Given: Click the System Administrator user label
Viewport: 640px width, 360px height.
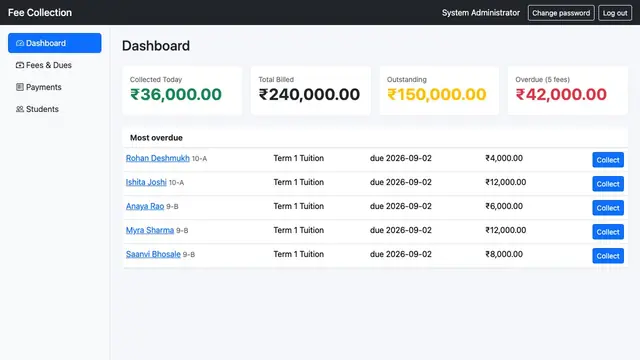Looking at the screenshot, I should point(481,13).
